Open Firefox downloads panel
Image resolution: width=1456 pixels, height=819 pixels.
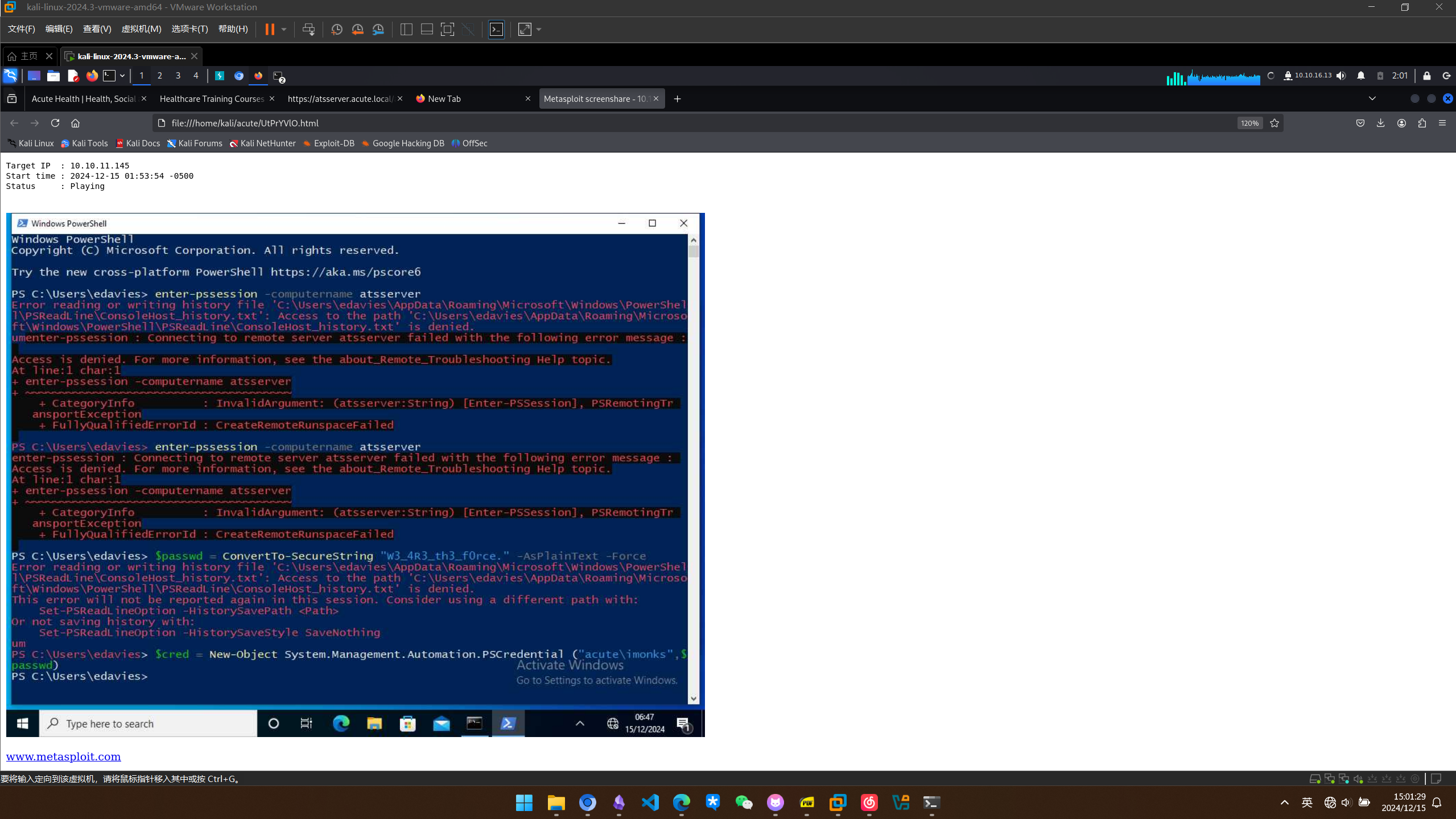(x=1380, y=123)
